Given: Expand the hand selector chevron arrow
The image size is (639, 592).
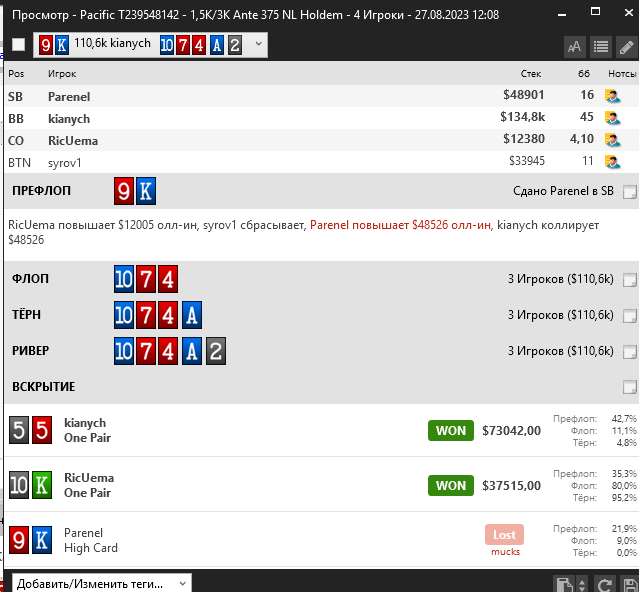Looking at the screenshot, I should [258, 43].
